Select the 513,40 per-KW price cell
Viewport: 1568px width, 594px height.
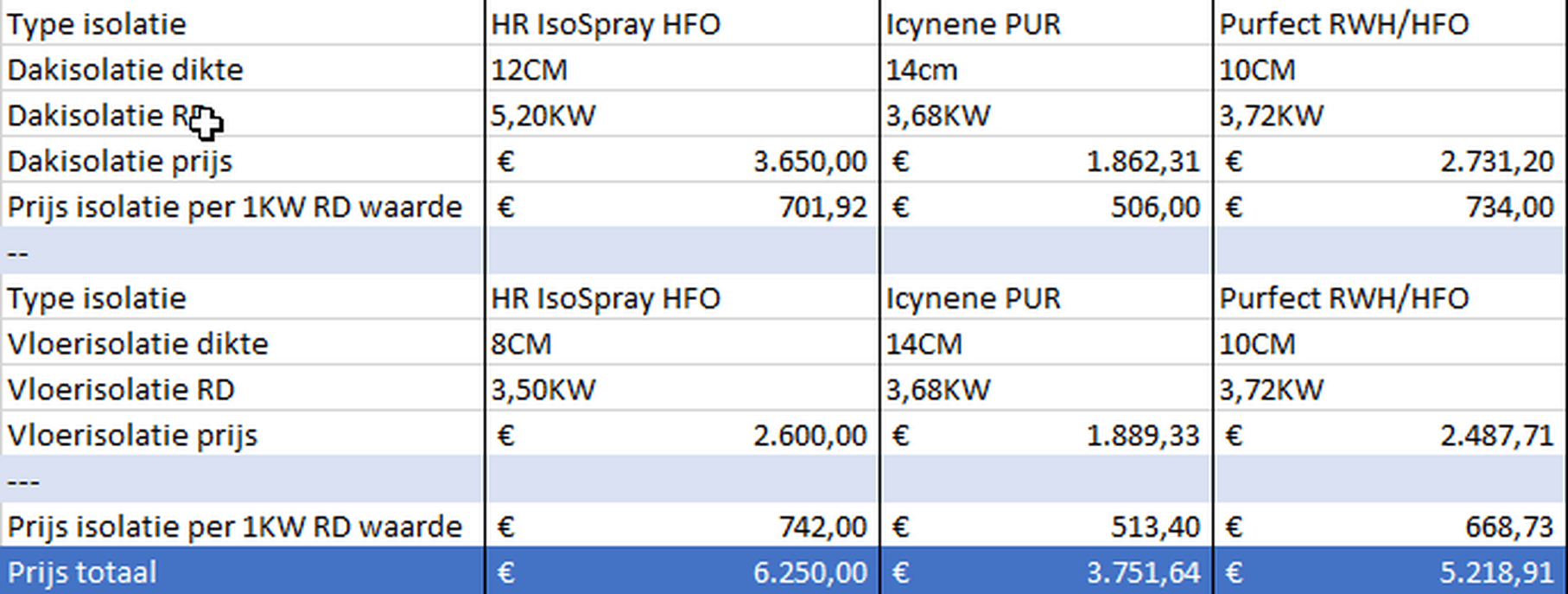(1046, 526)
